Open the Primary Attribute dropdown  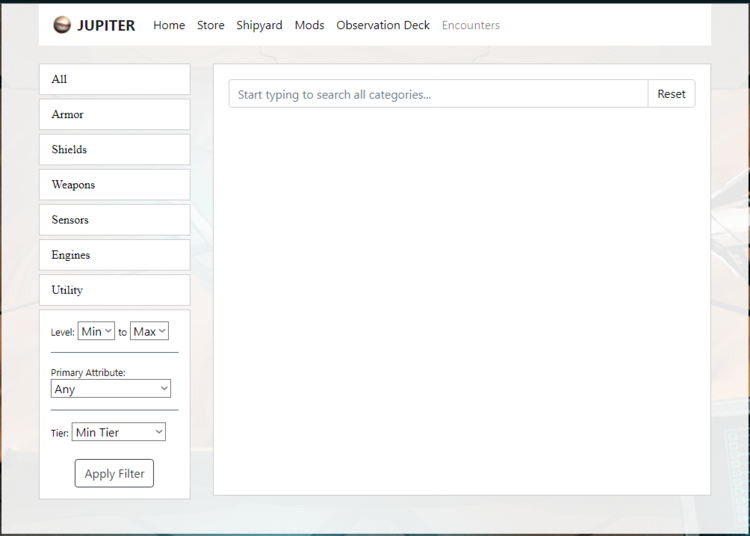(x=110, y=389)
